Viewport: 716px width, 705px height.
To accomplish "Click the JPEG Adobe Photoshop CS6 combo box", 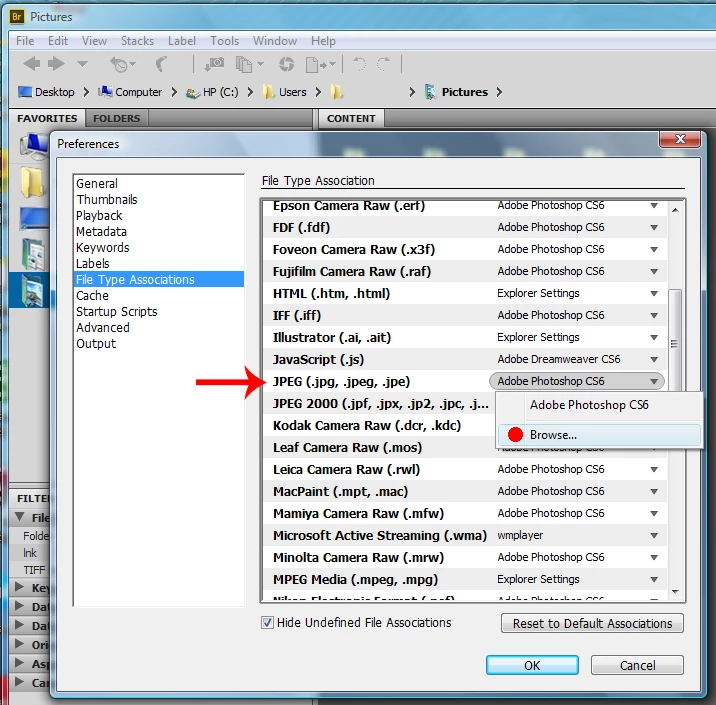I will point(577,381).
